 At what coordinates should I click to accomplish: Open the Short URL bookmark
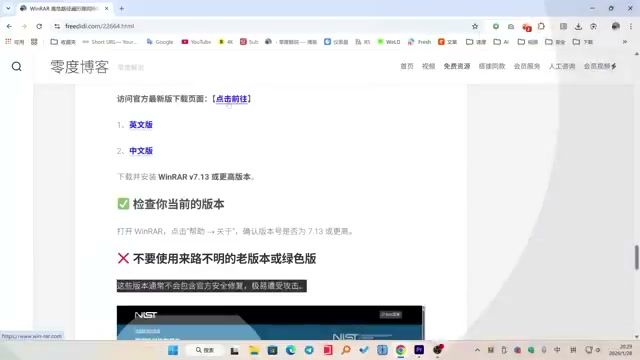(110, 42)
